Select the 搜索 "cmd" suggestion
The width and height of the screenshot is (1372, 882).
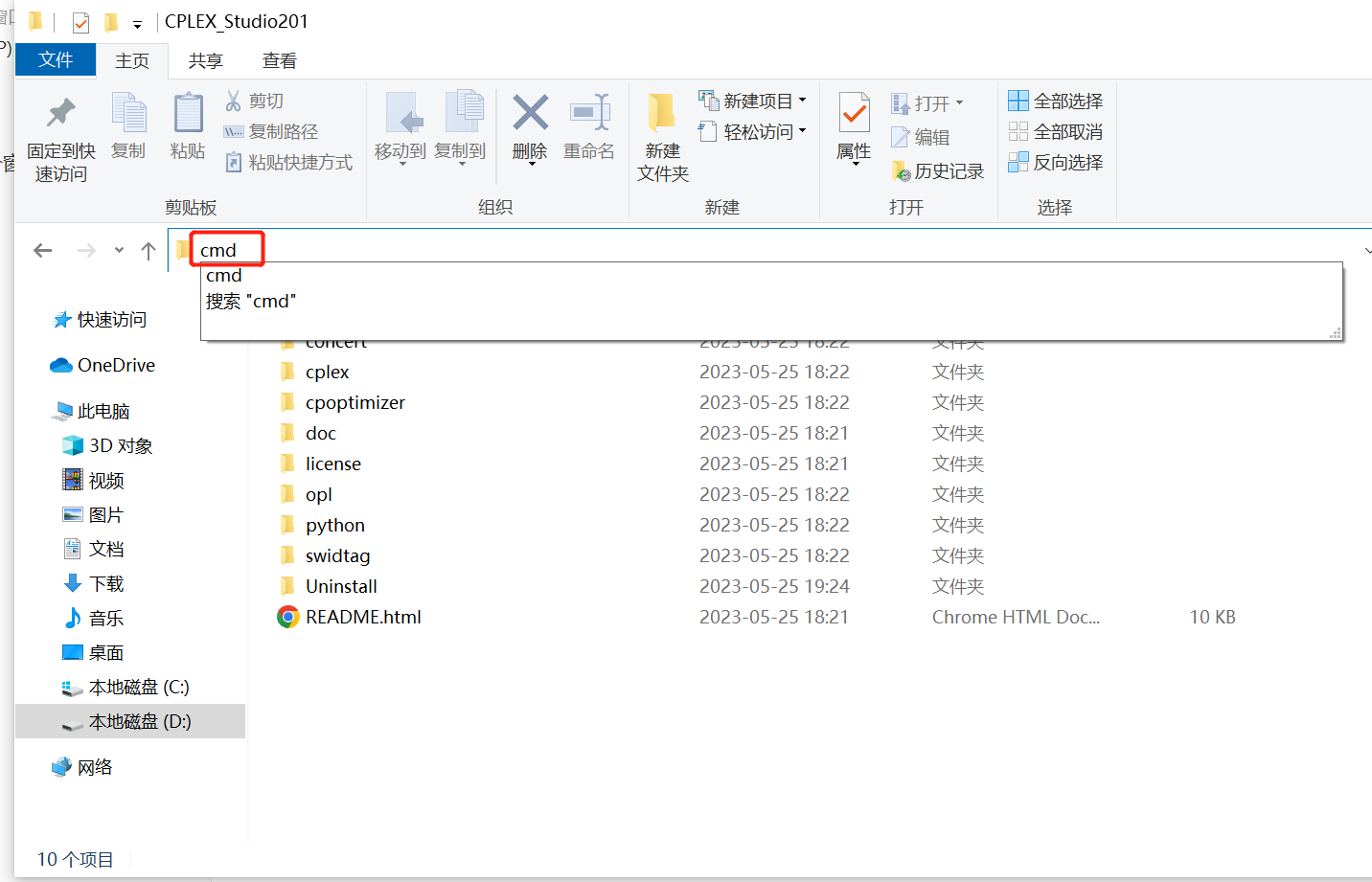click(x=771, y=301)
